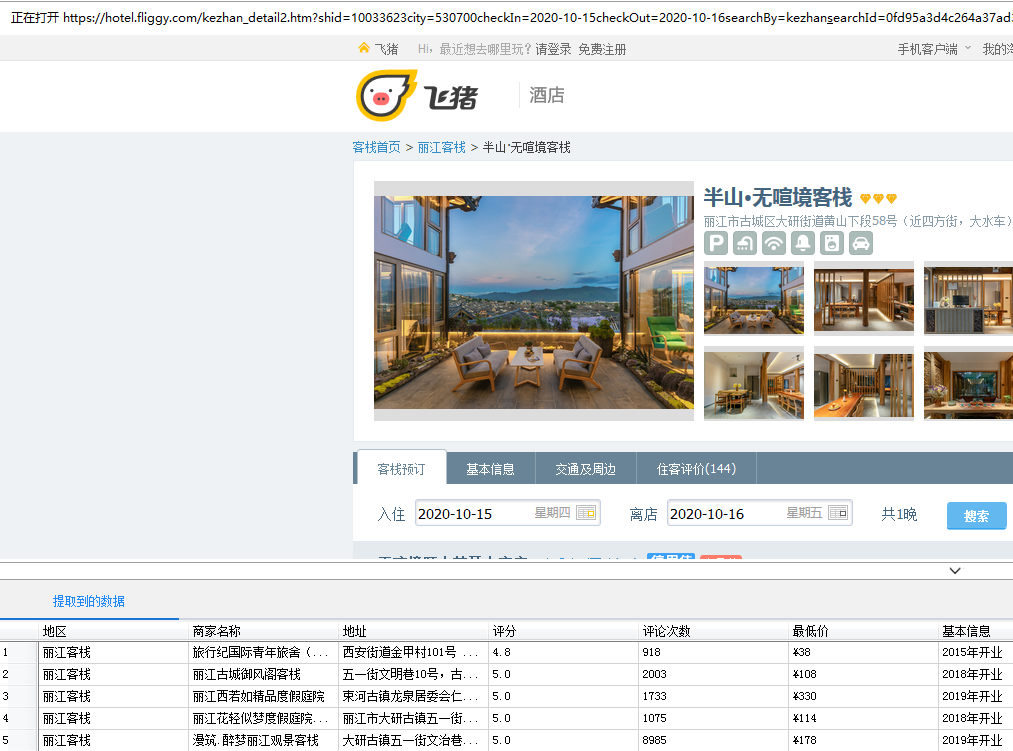The width and height of the screenshot is (1013, 751).
Task: Go to 客栈首页 breadcrumb link
Action: (377, 147)
